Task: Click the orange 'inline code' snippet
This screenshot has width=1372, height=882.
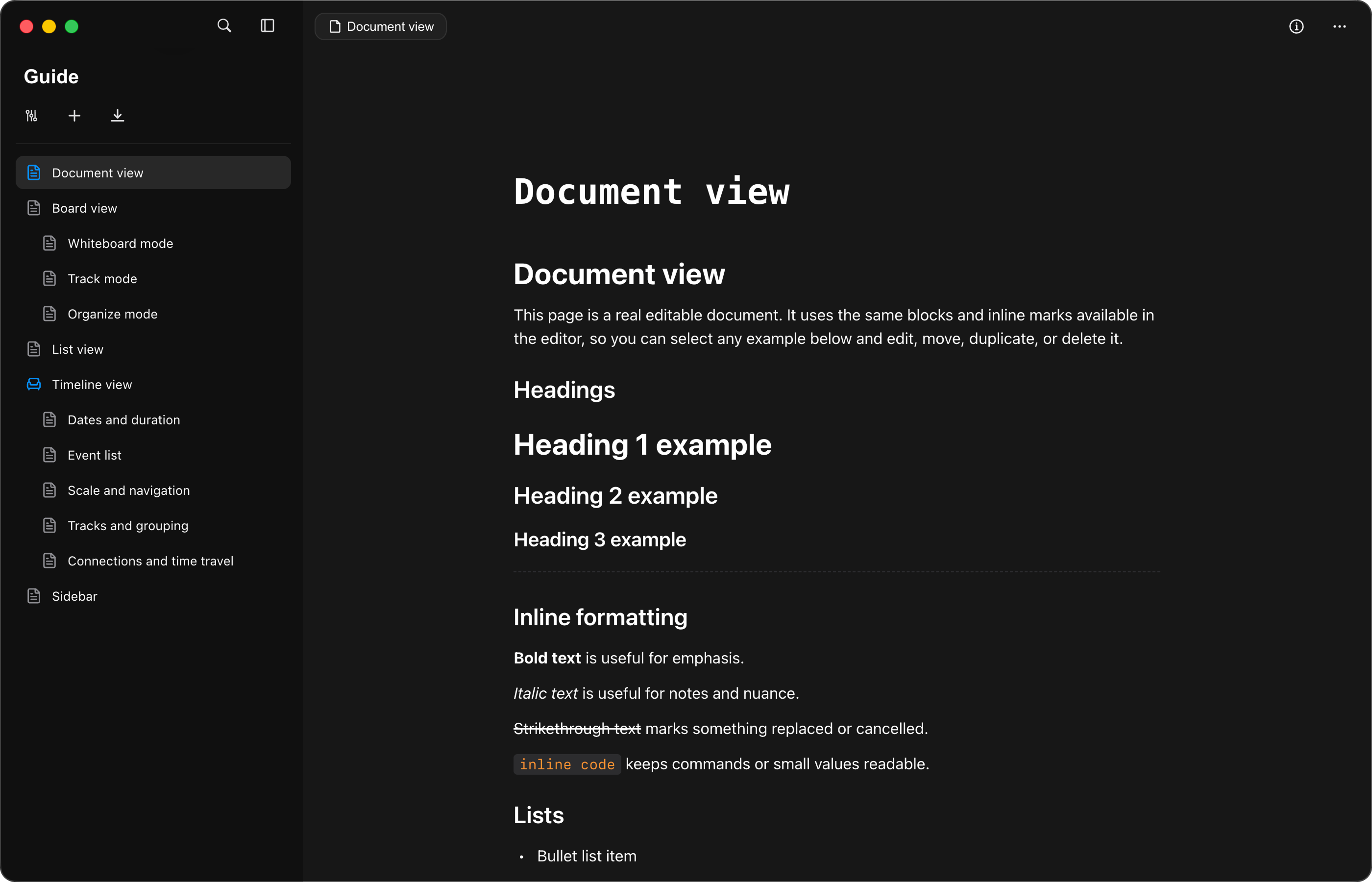Action: pyautogui.click(x=567, y=764)
